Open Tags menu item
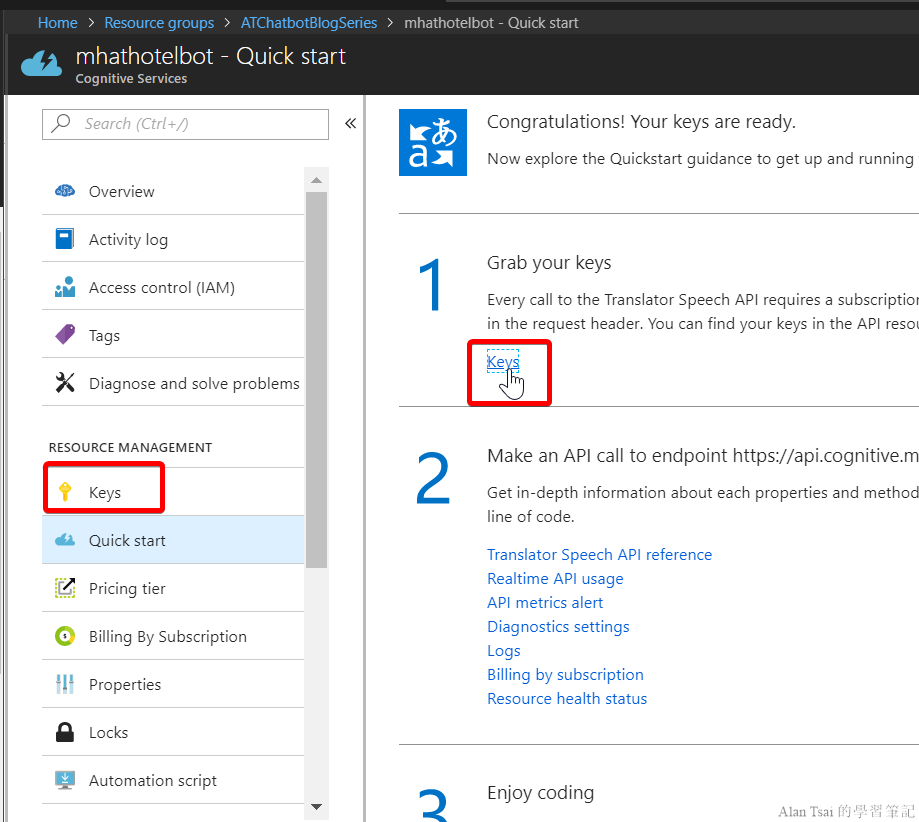 point(173,335)
